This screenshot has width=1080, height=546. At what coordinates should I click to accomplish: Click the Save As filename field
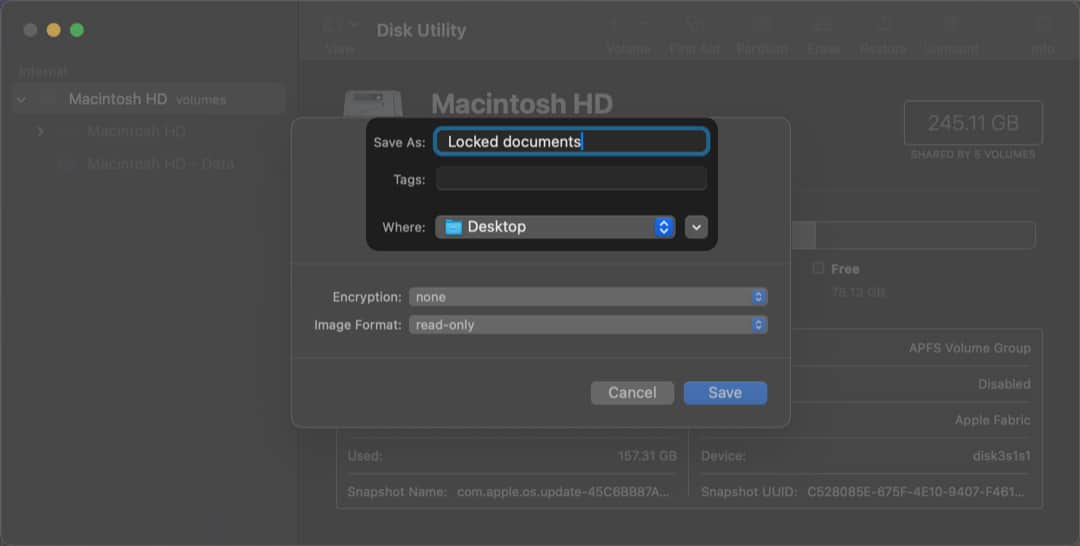coord(571,141)
